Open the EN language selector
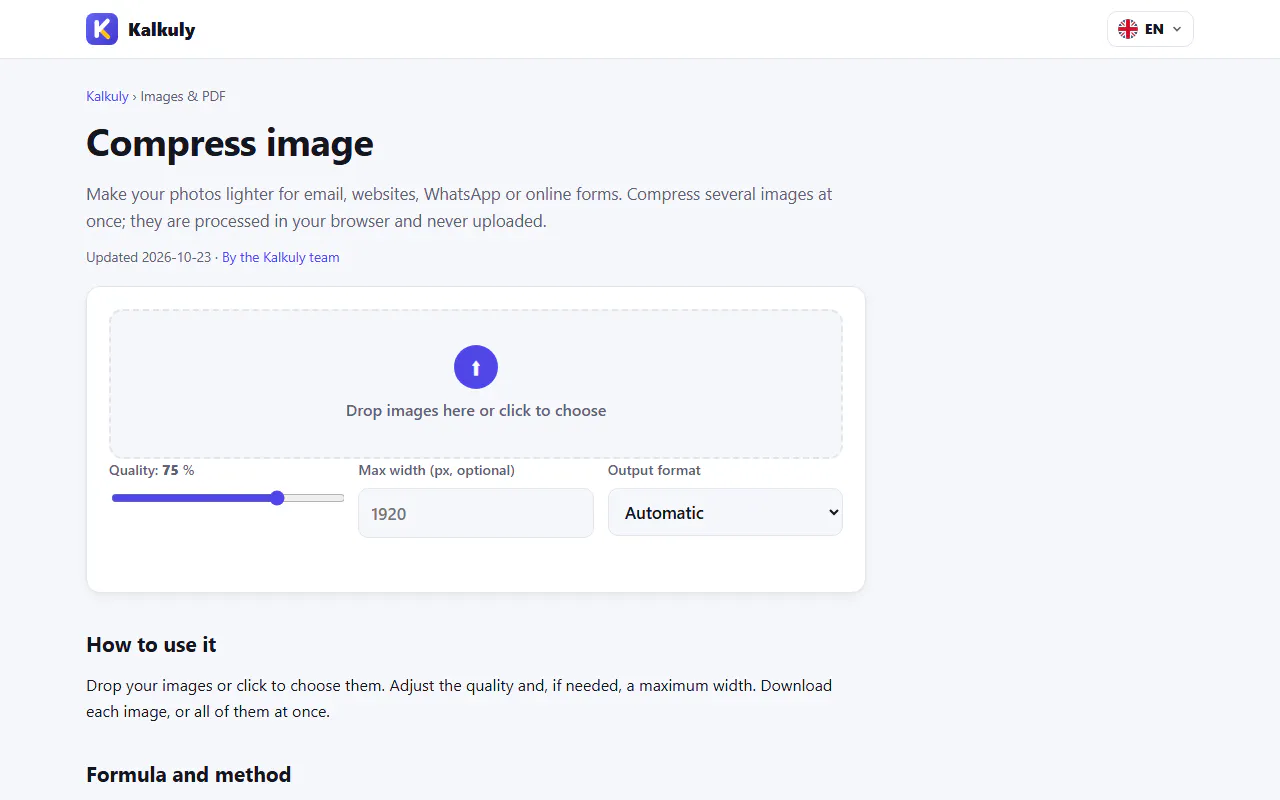The image size is (1280, 800). (x=1150, y=29)
